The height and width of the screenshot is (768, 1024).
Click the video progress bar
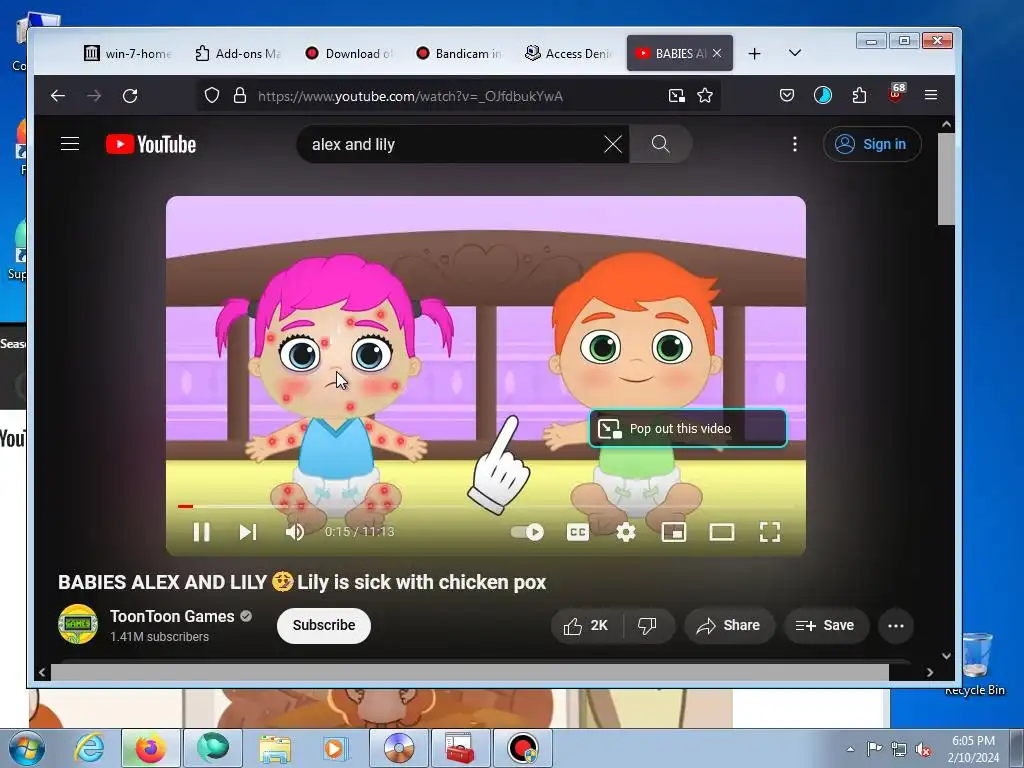pos(486,506)
